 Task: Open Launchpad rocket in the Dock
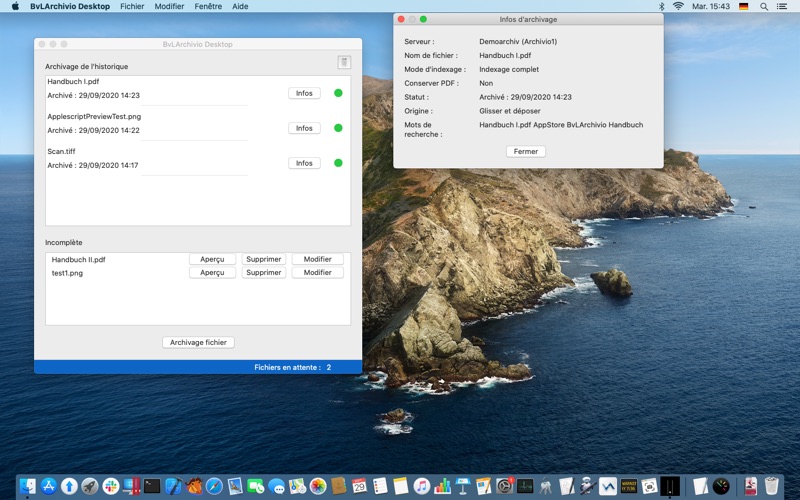click(x=90, y=486)
